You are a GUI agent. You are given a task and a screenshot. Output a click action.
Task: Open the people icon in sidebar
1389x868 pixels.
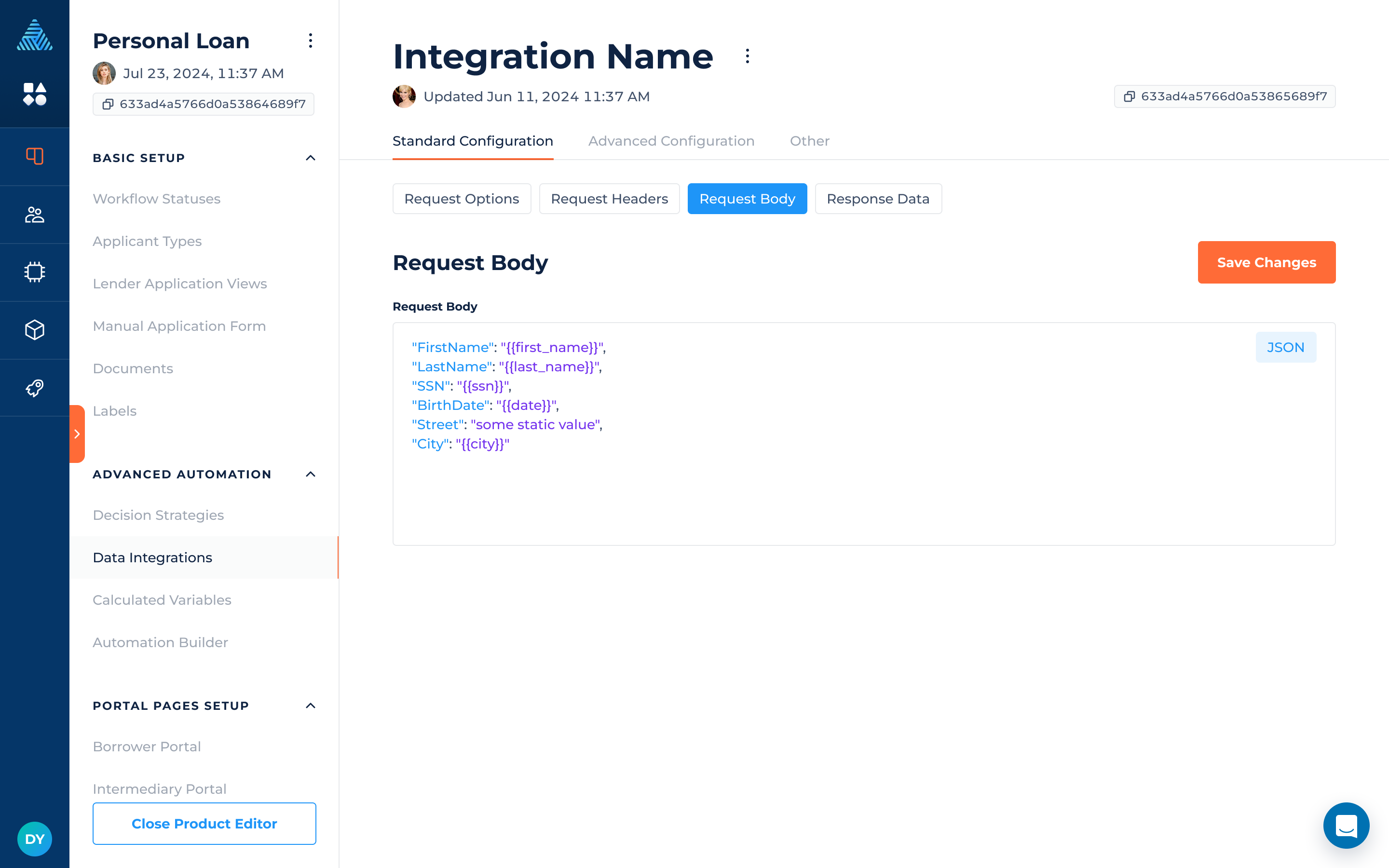click(x=34, y=215)
